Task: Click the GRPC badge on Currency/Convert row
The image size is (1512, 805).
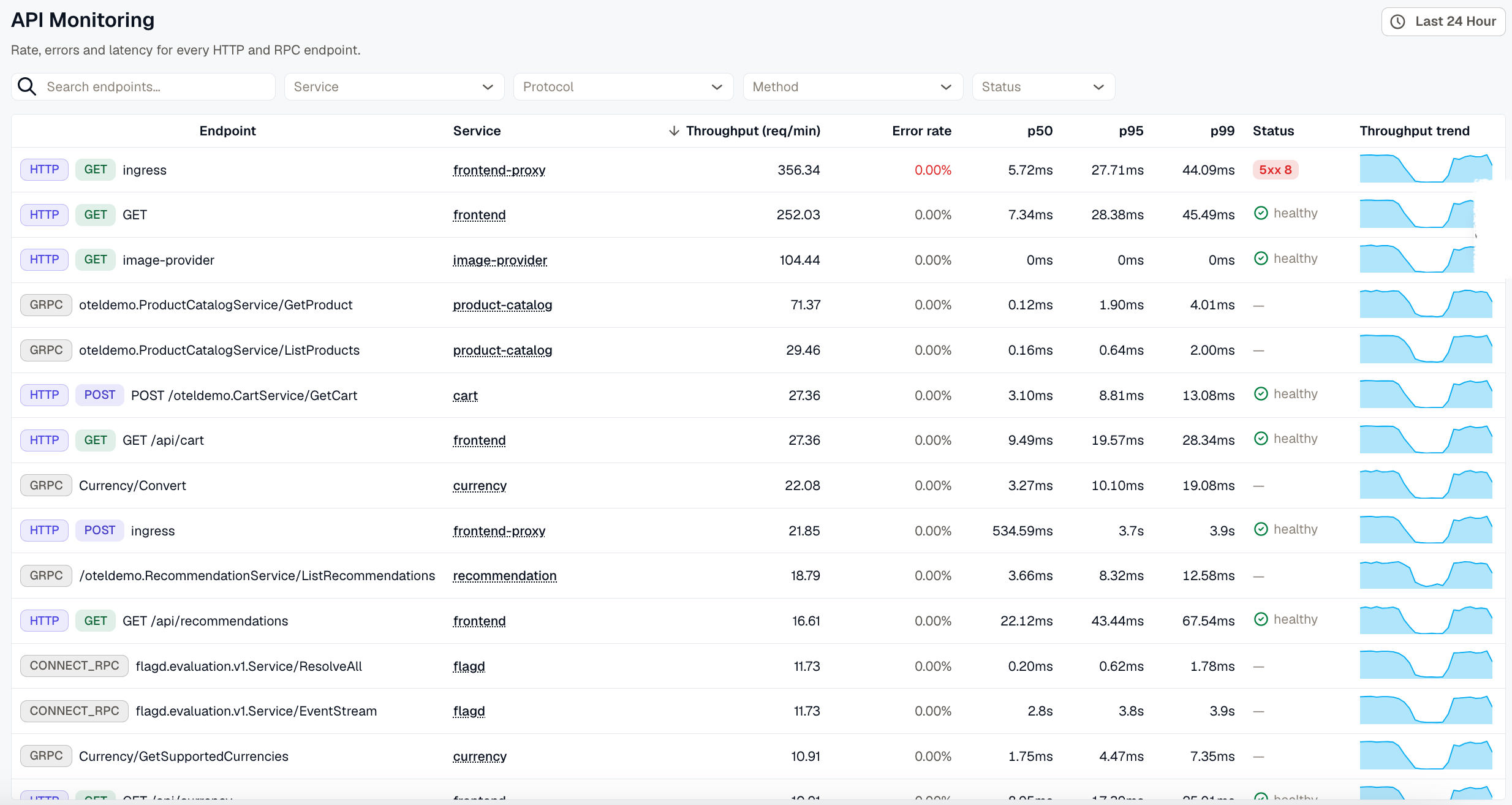Action: [46, 485]
